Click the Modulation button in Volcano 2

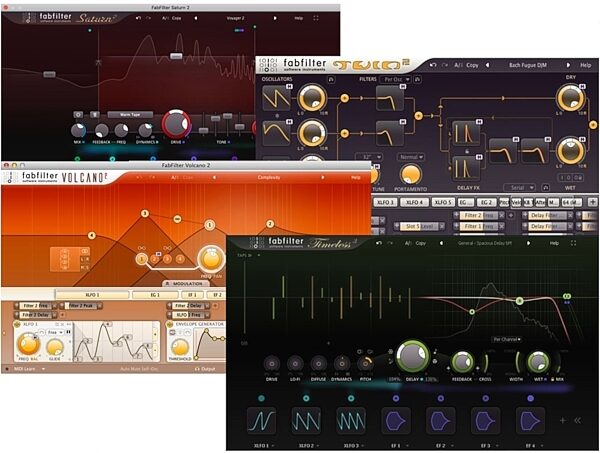185,284
